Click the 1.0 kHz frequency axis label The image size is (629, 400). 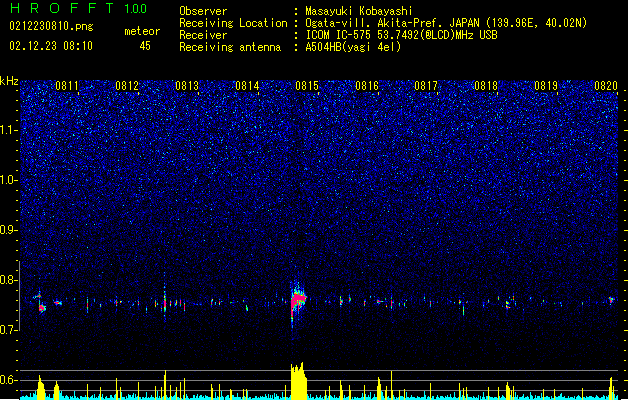tap(9, 180)
